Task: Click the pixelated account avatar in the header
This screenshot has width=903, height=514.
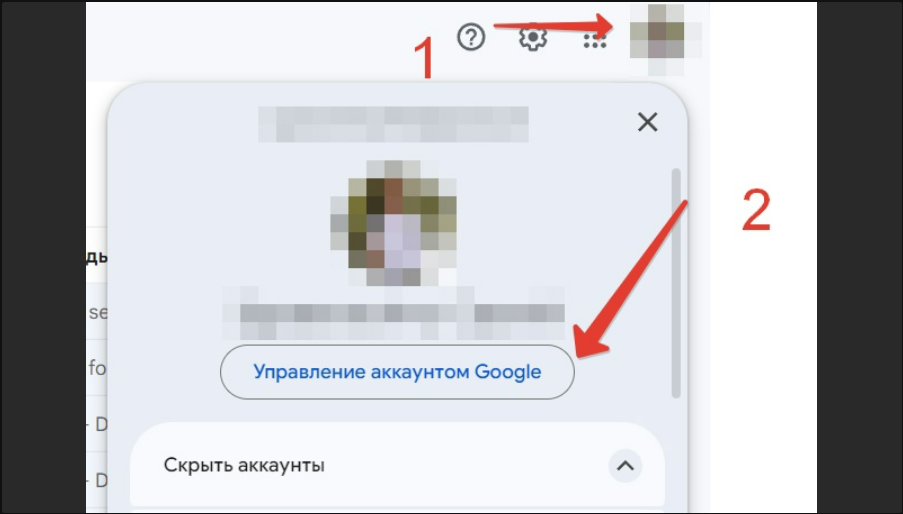Action: (x=665, y=39)
